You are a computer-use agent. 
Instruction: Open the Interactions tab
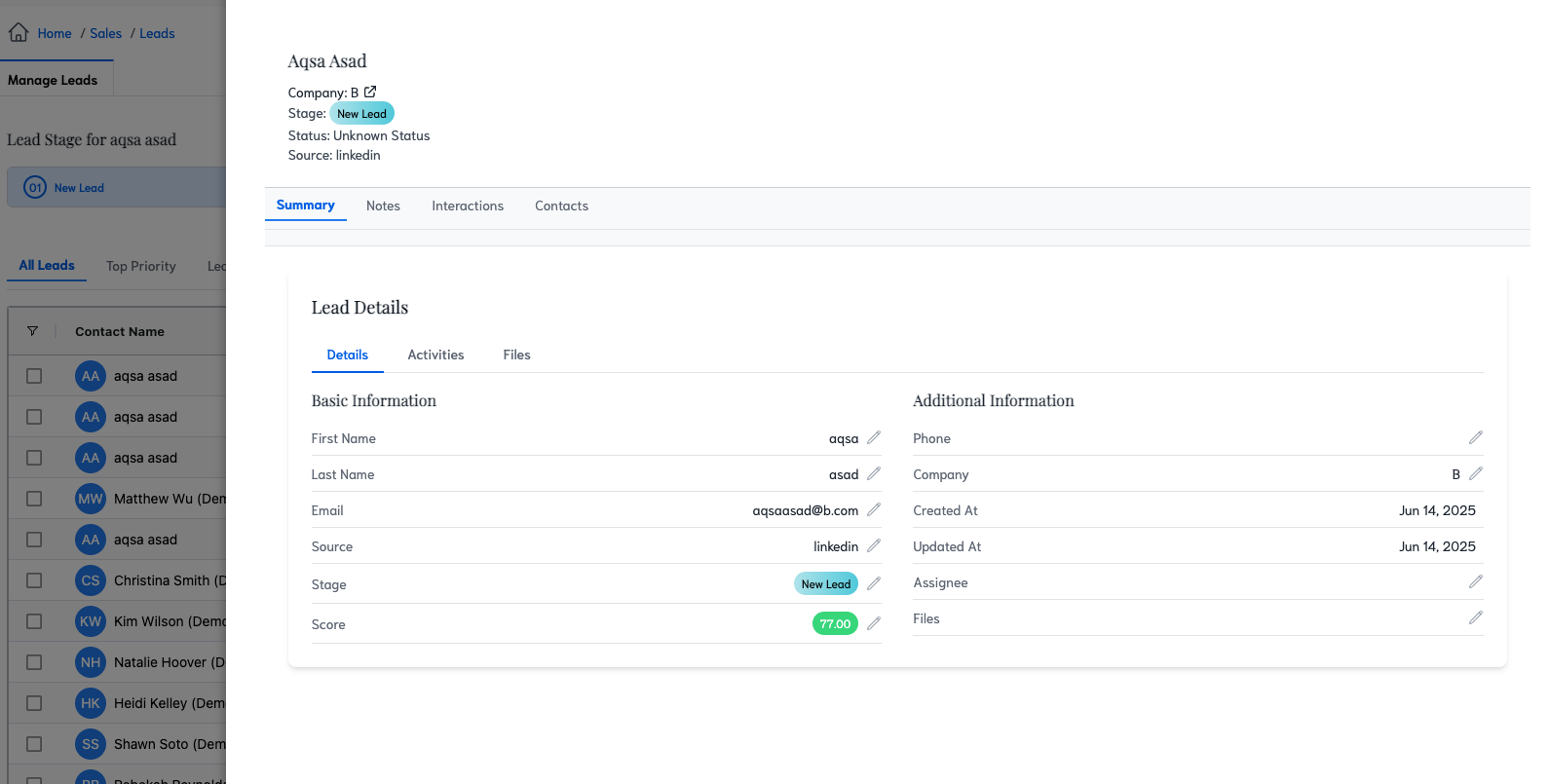pyautogui.click(x=468, y=205)
